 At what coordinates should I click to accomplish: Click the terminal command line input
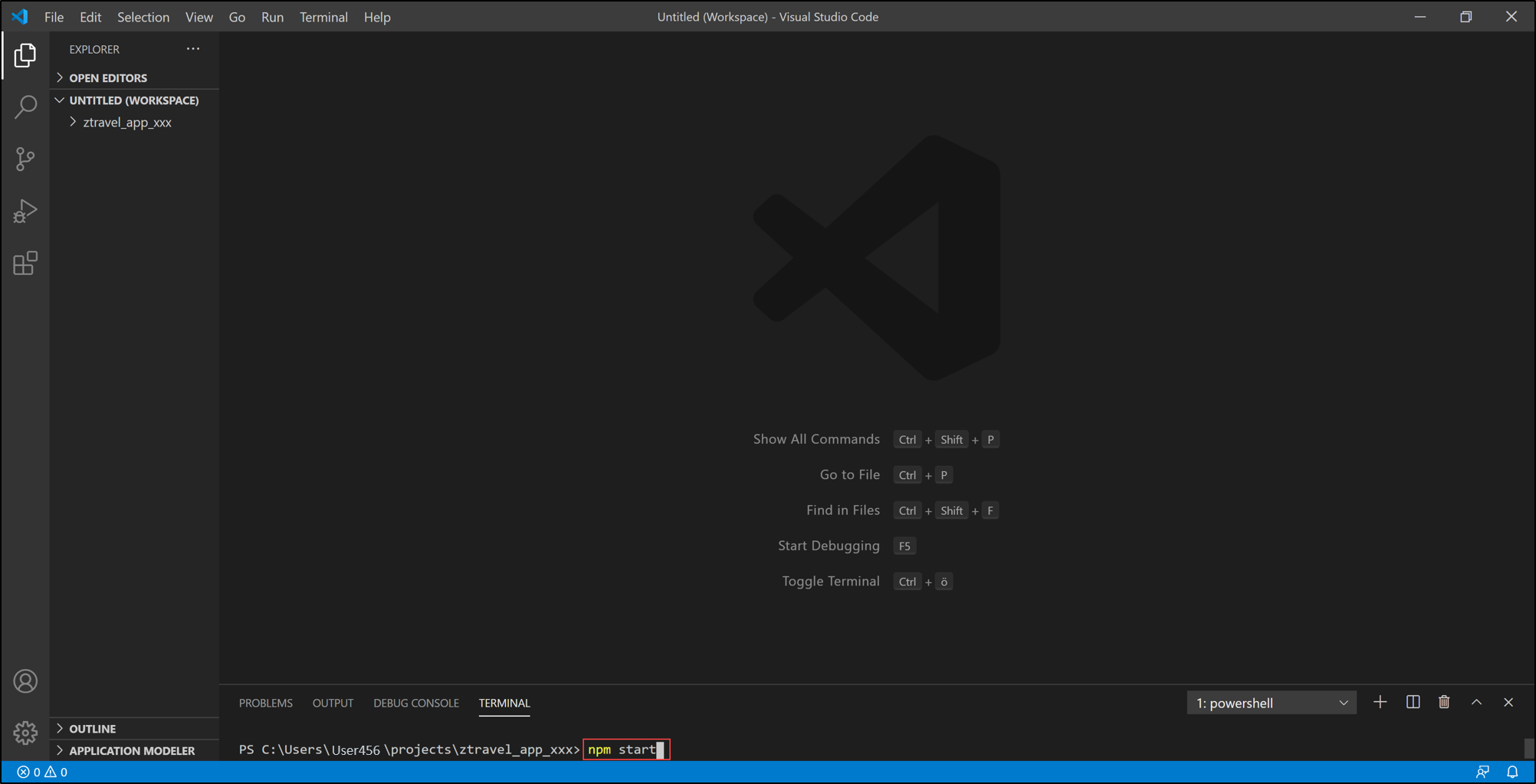click(x=626, y=750)
